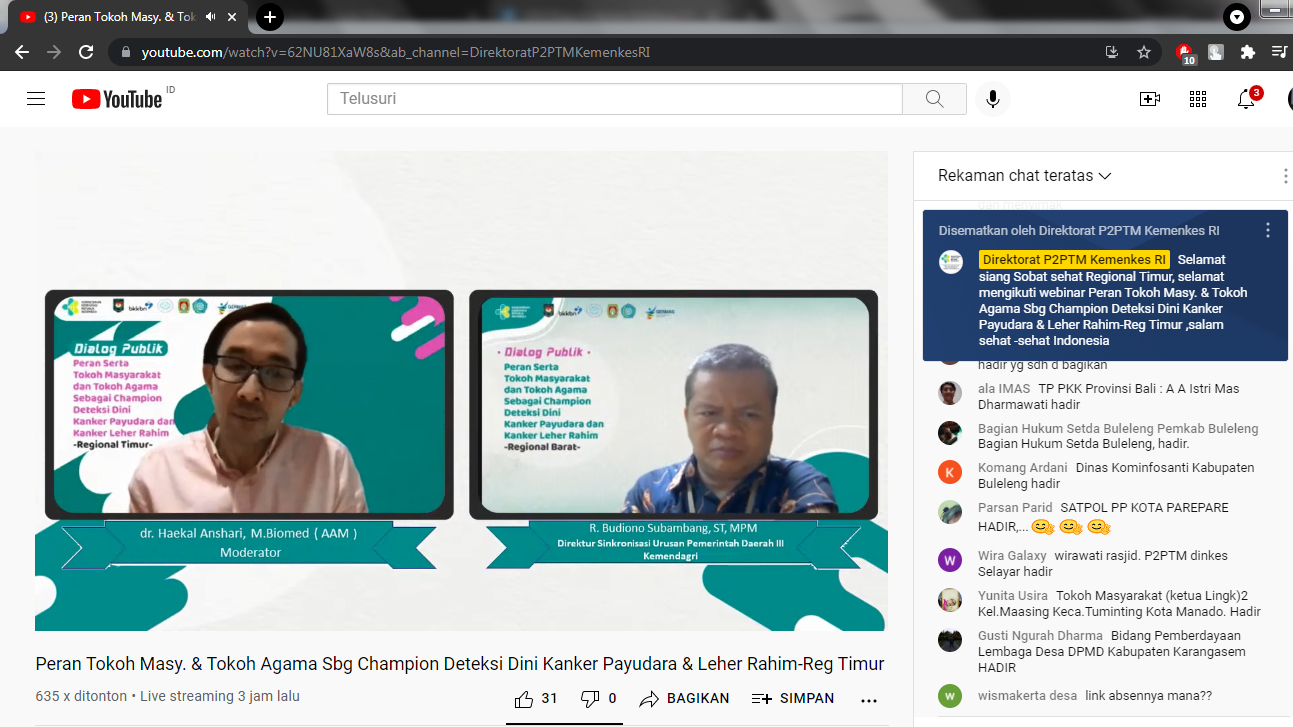Screen dimensions: 1293x727
Task: Mute the tab using speaker icon
Action: (211, 17)
